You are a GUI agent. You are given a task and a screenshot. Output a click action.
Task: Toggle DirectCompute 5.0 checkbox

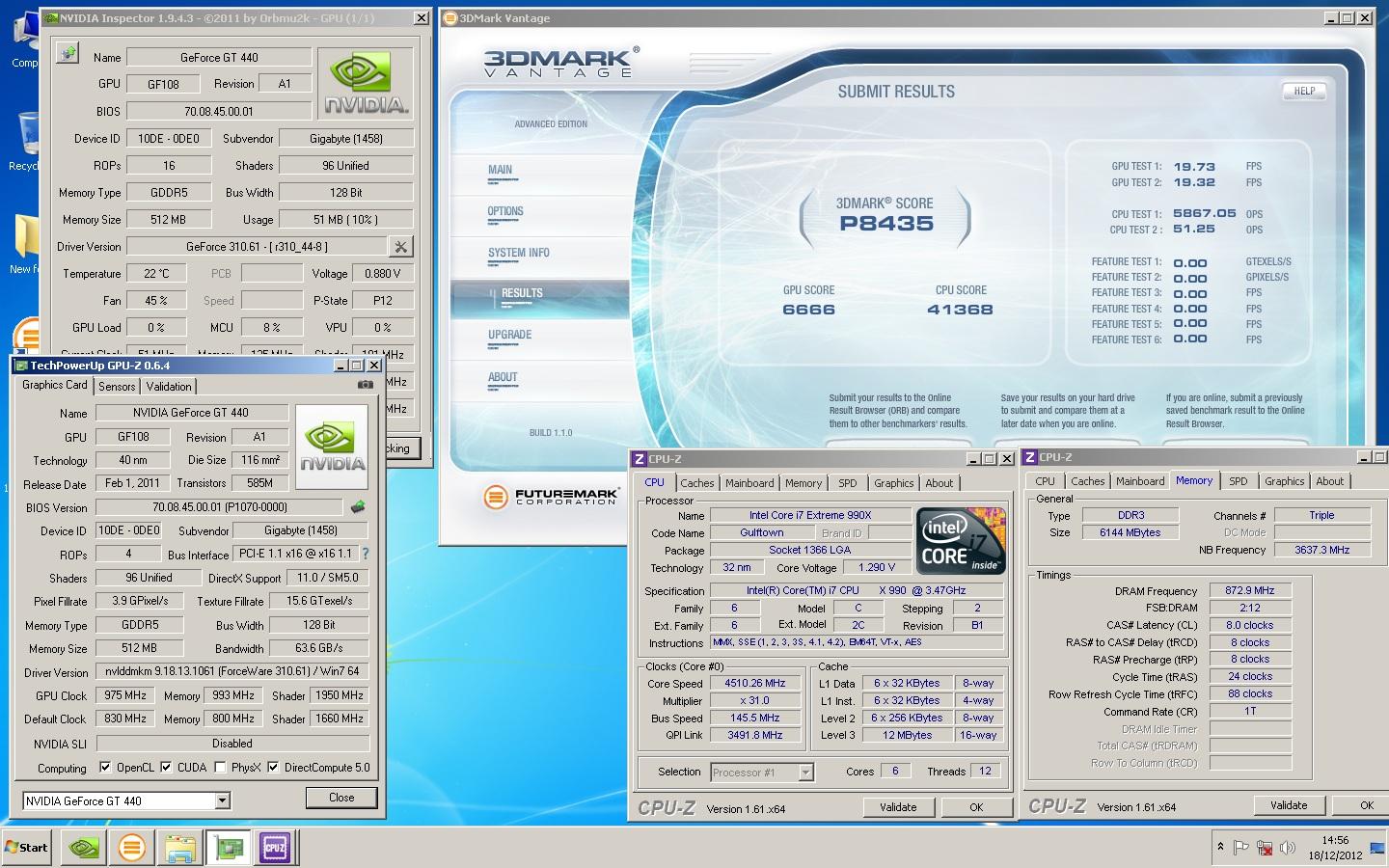tap(273, 768)
